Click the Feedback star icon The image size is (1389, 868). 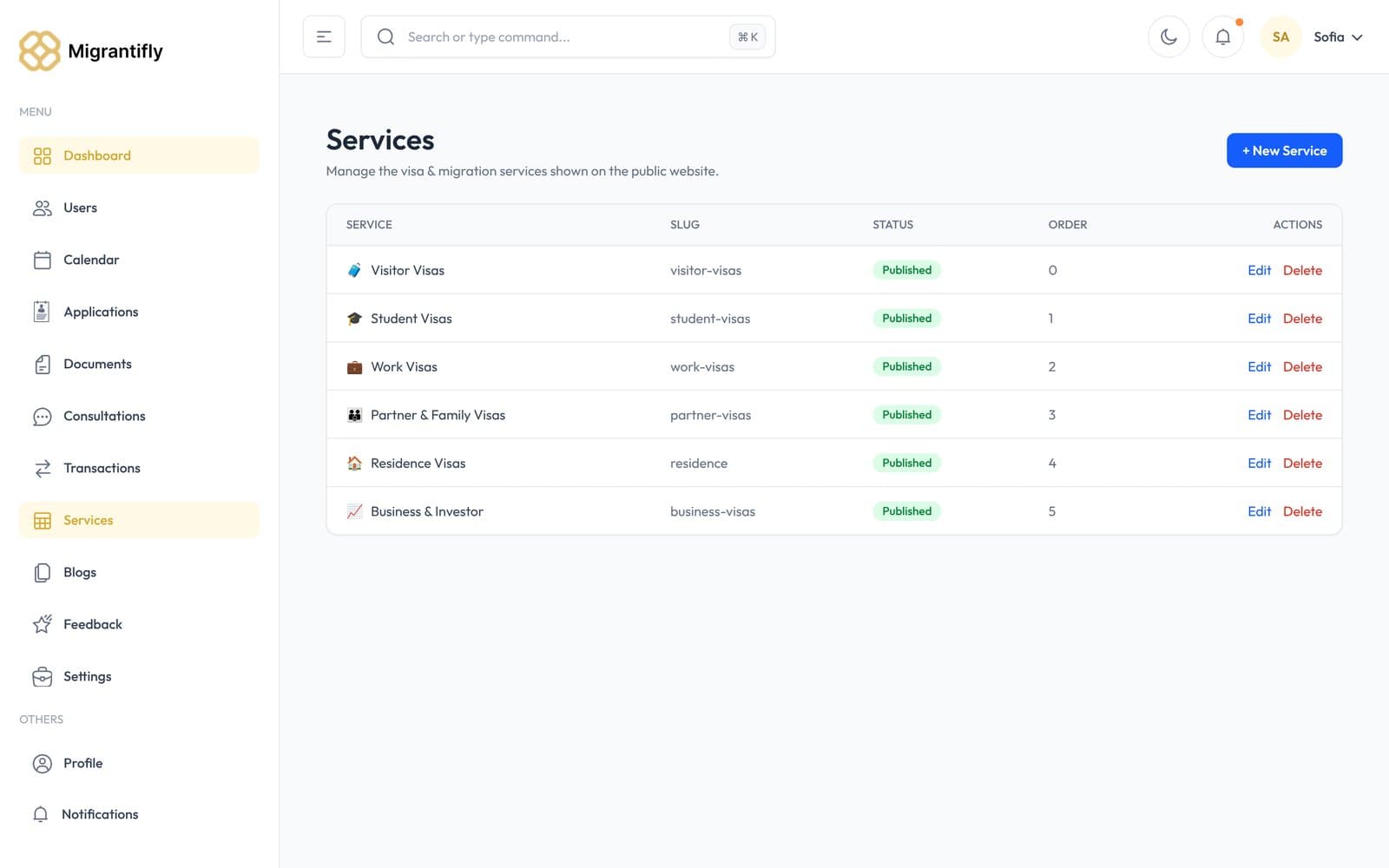(42, 624)
